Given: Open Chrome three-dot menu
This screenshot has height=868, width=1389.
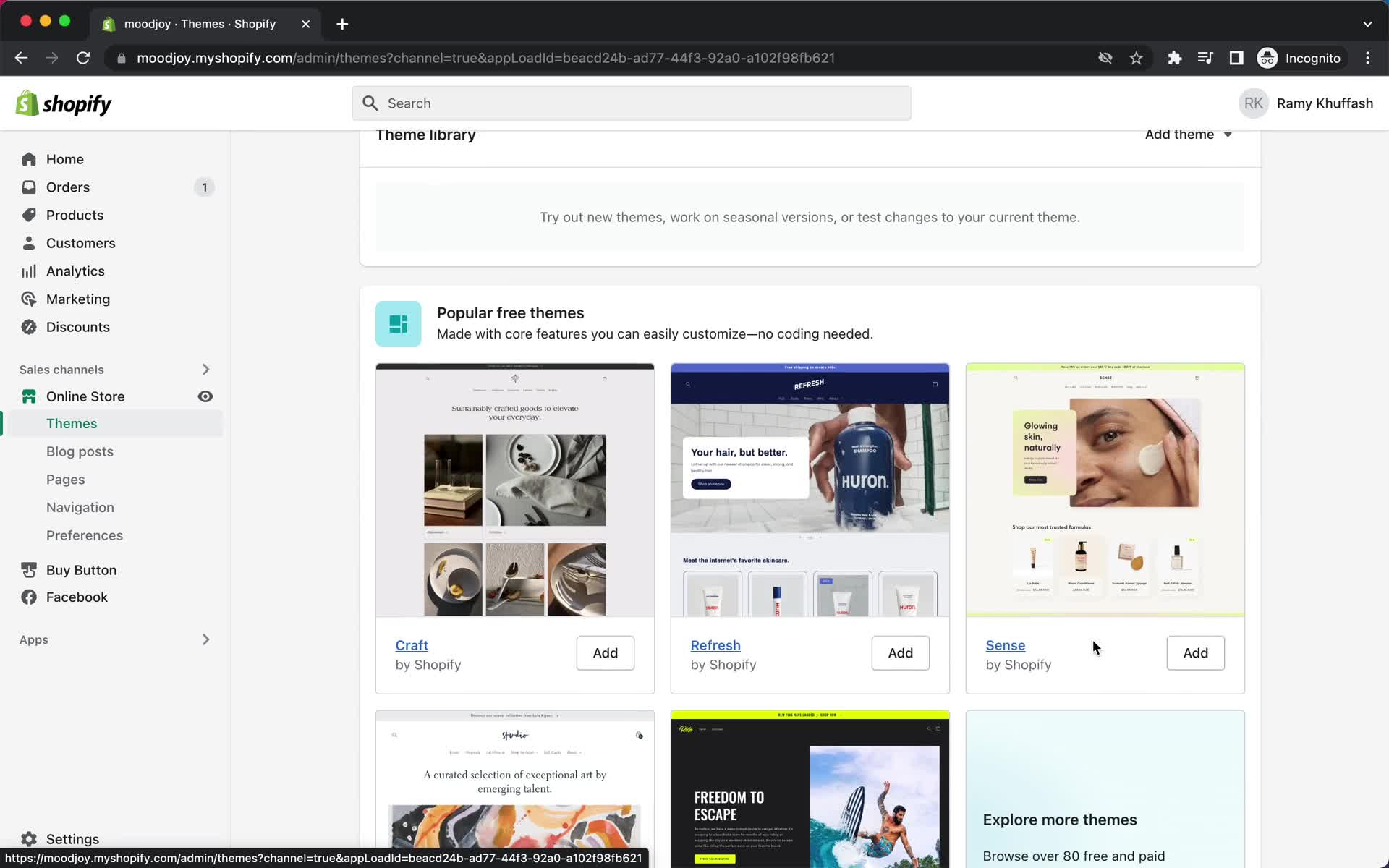Looking at the screenshot, I should coord(1367,58).
